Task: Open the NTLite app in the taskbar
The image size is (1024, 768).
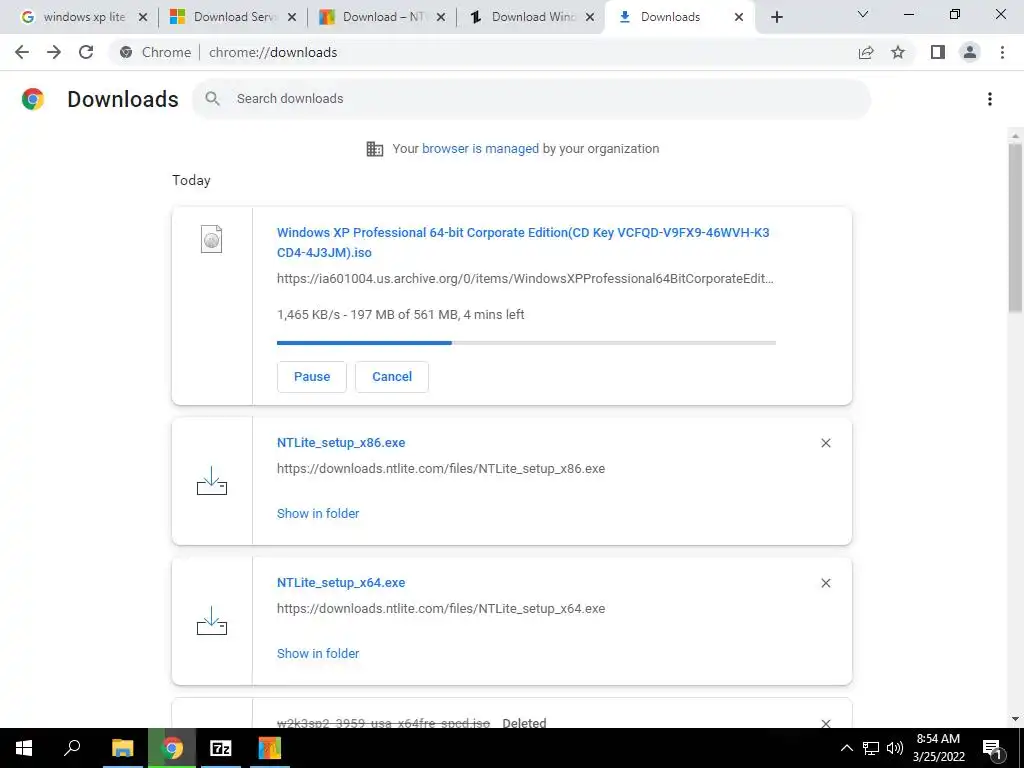Action: [269, 748]
